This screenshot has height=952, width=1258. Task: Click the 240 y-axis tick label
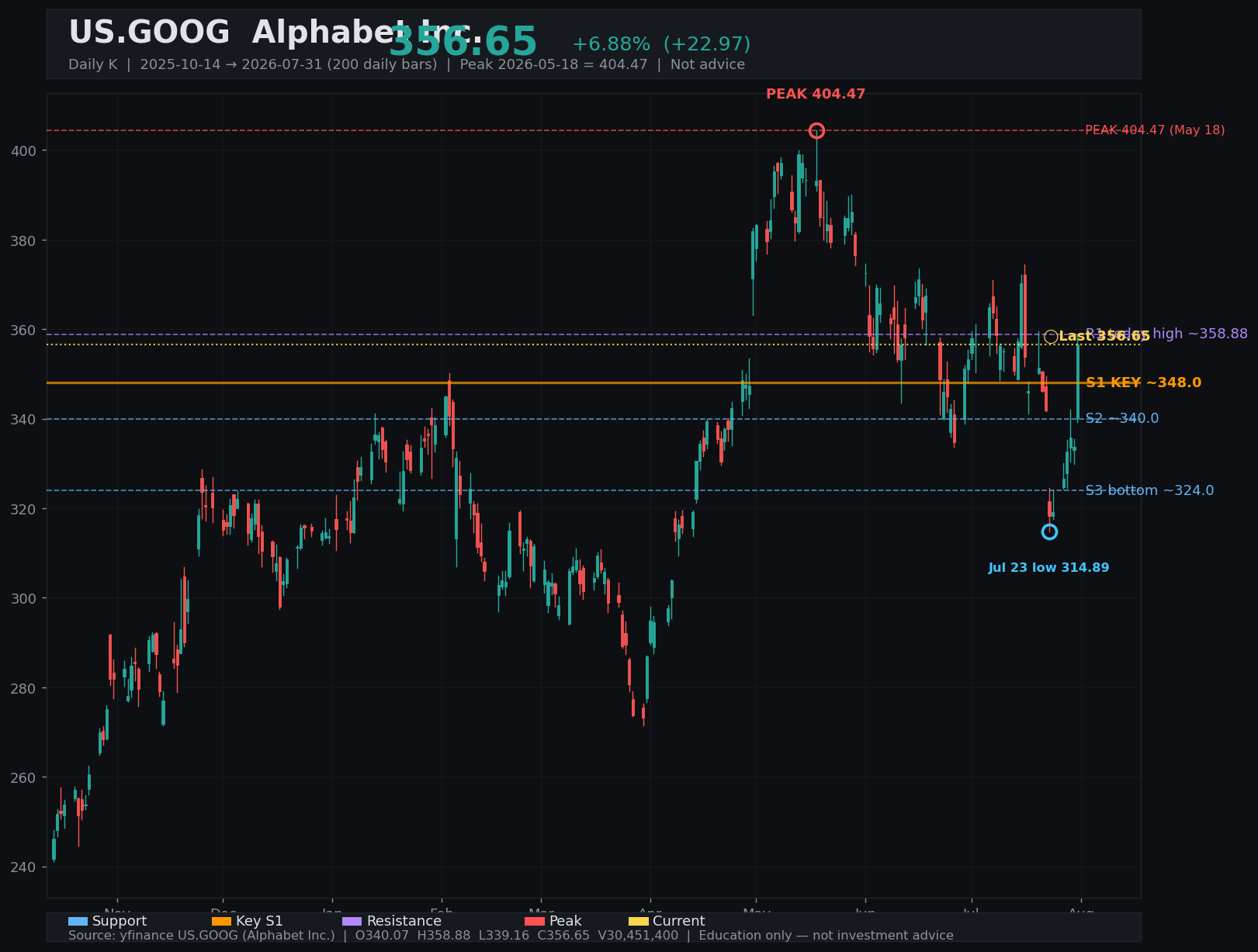(x=24, y=867)
